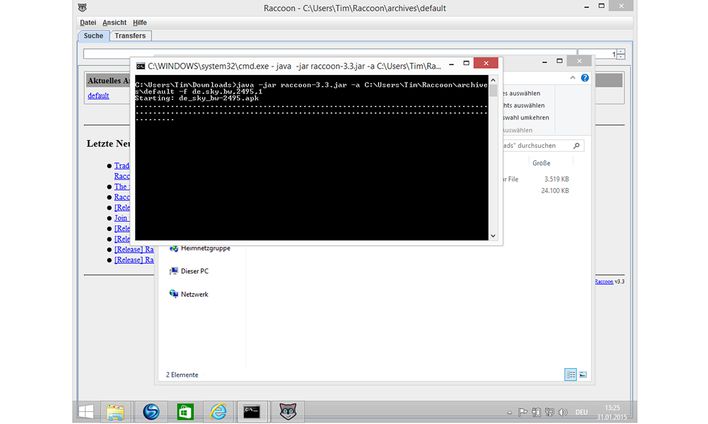Switch to the Raccoon taskbar icon
Image resolution: width=708 pixels, height=424 pixels.
tap(288, 412)
